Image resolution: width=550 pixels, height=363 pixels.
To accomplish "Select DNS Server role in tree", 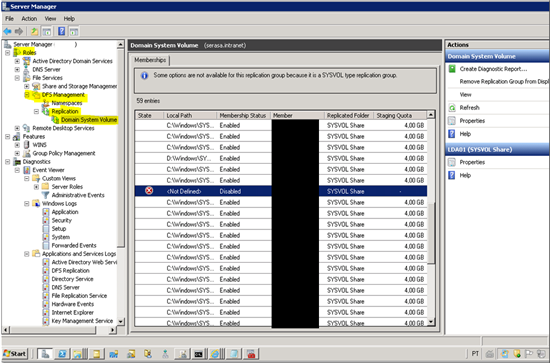I will pyautogui.click(x=46, y=69).
